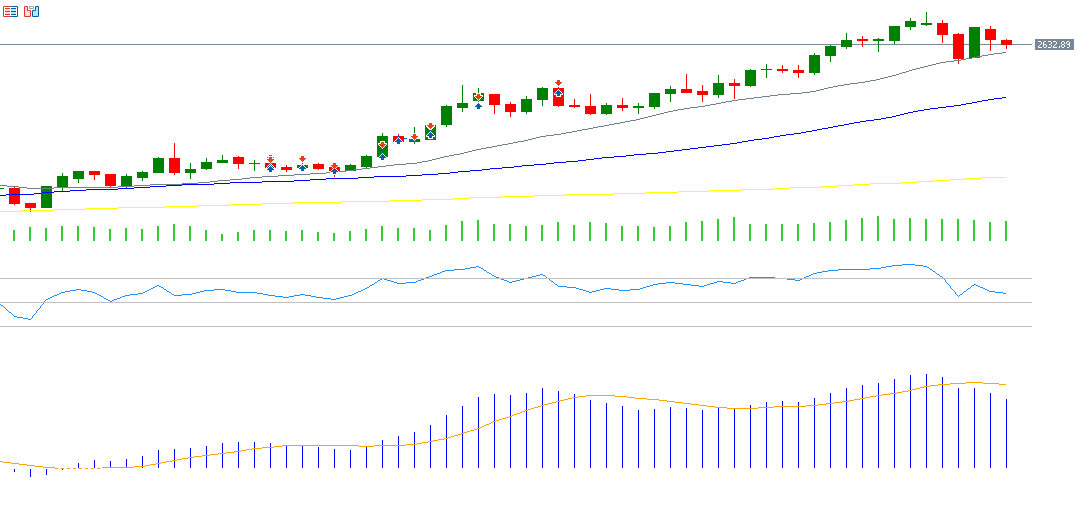The height and width of the screenshot is (506, 1079).
Task: Click the Depth of Market icon
Action: click(32, 11)
